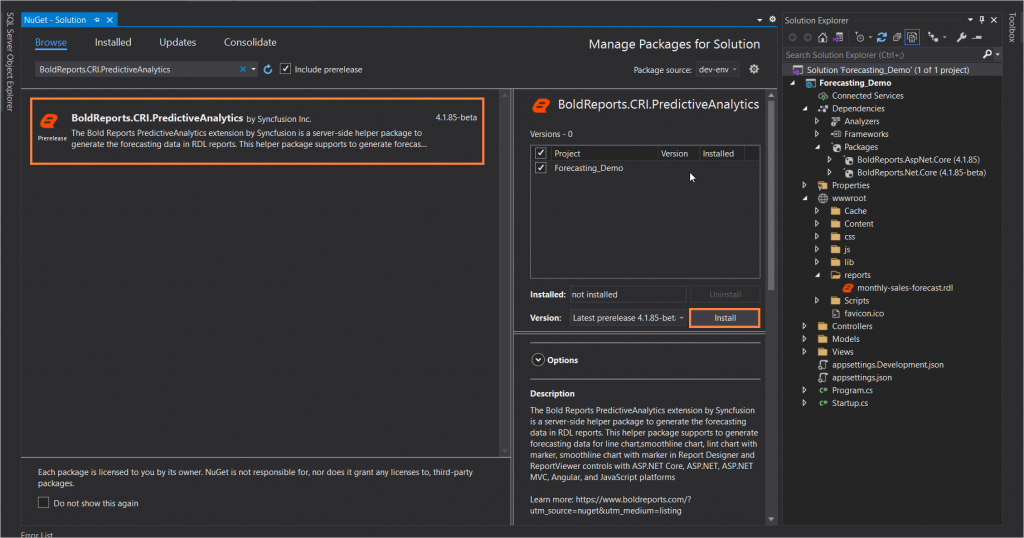Expand the Analyzers node
Image resolution: width=1024 pixels, height=538 pixels.
[x=817, y=121]
